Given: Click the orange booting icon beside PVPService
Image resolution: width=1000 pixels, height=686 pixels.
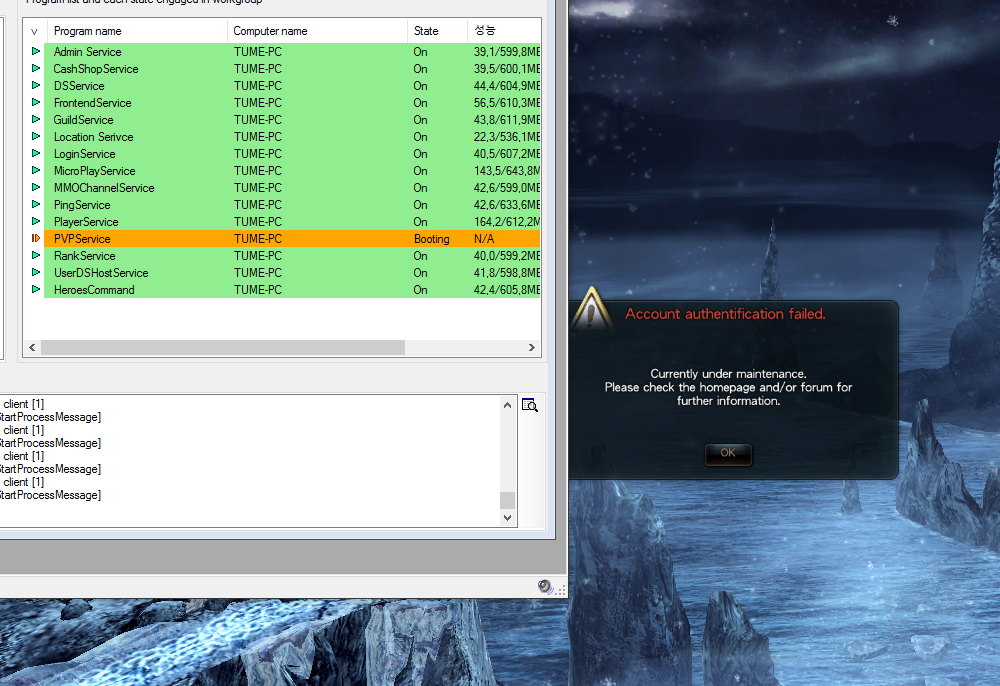Looking at the screenshot, I should point(36,238).
